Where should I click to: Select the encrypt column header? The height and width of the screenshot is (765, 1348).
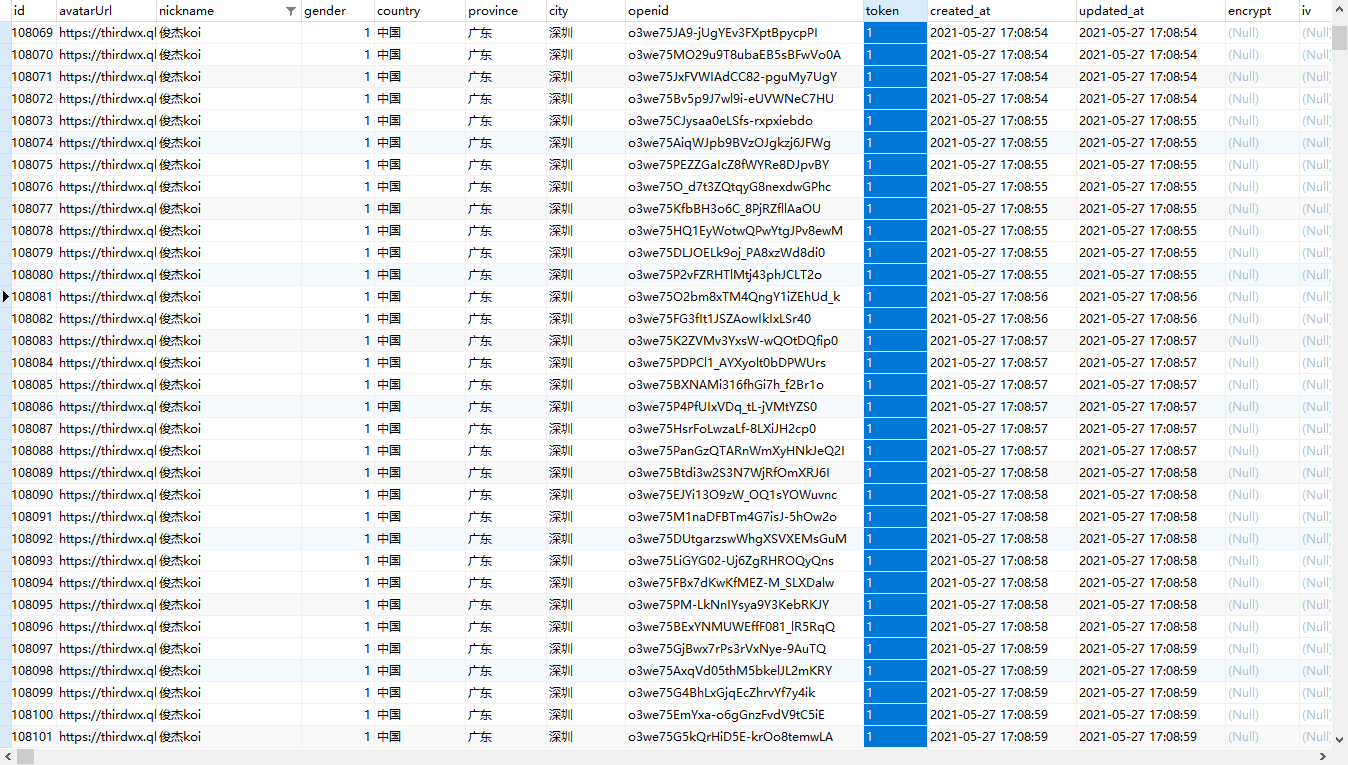click(1262, 11)
